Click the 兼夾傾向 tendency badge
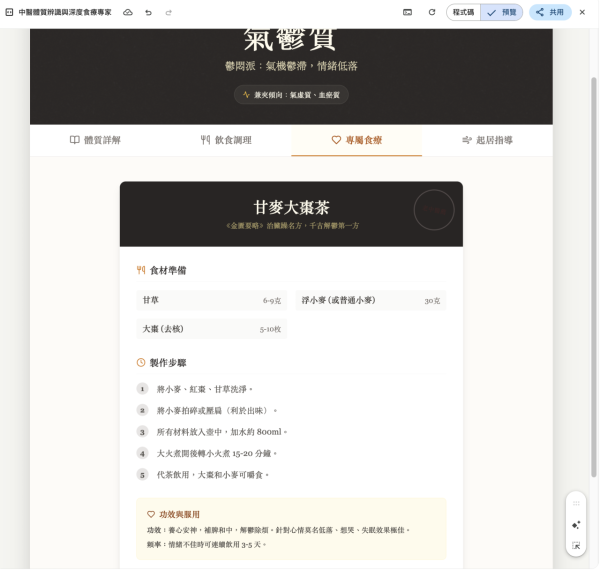Screen dimensions: 600x570 tap(291, 94)
